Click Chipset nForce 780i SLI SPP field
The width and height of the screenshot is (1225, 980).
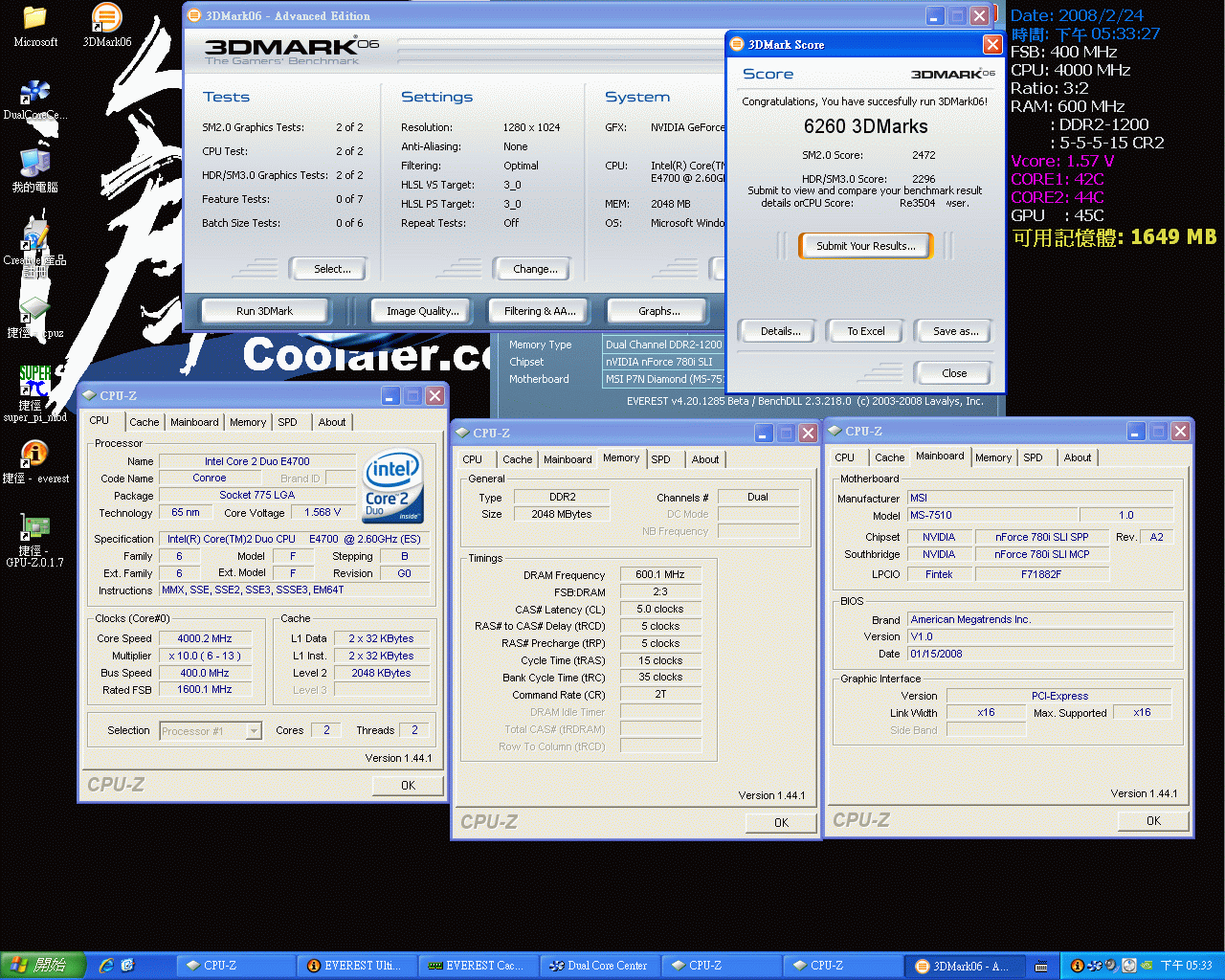coord(1041,537)
